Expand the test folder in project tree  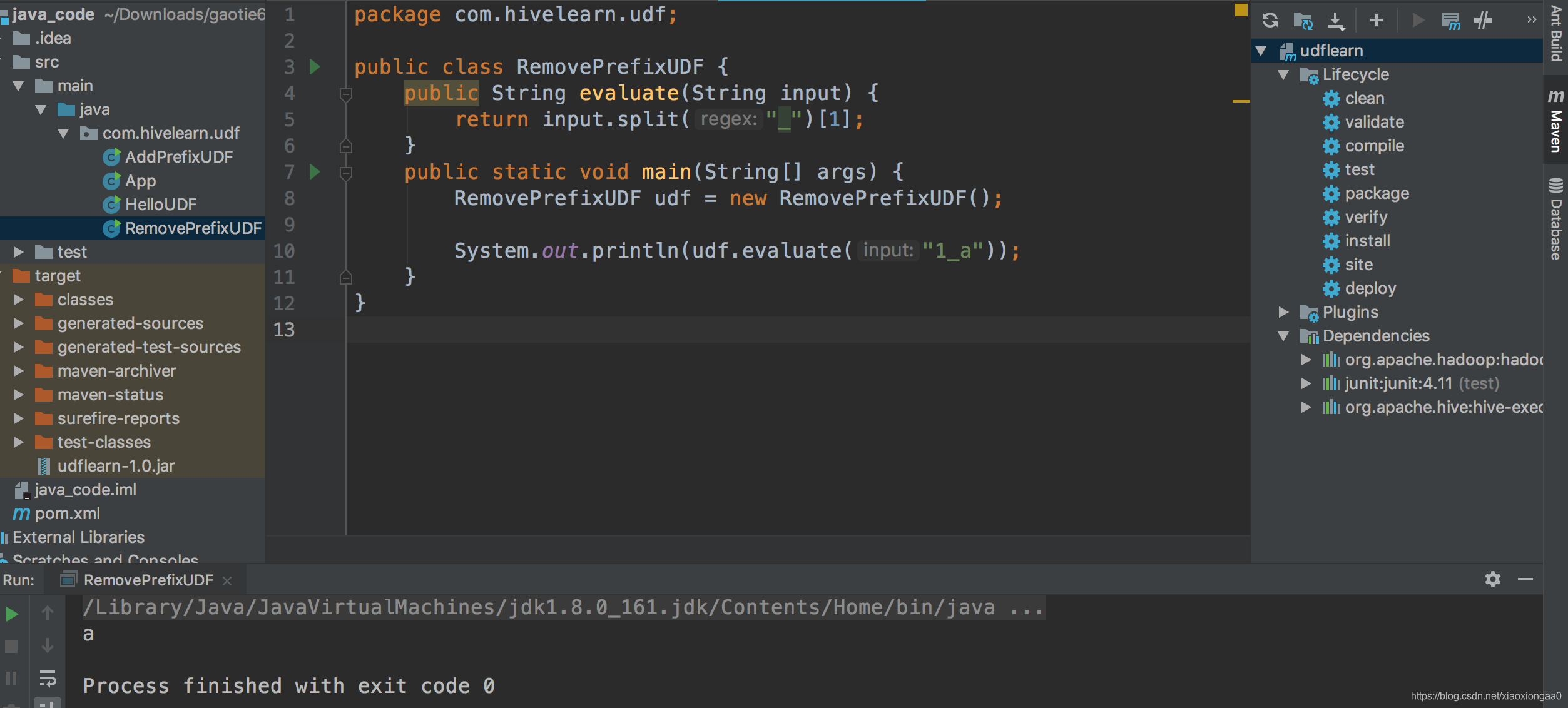click(x=18, y=252)
